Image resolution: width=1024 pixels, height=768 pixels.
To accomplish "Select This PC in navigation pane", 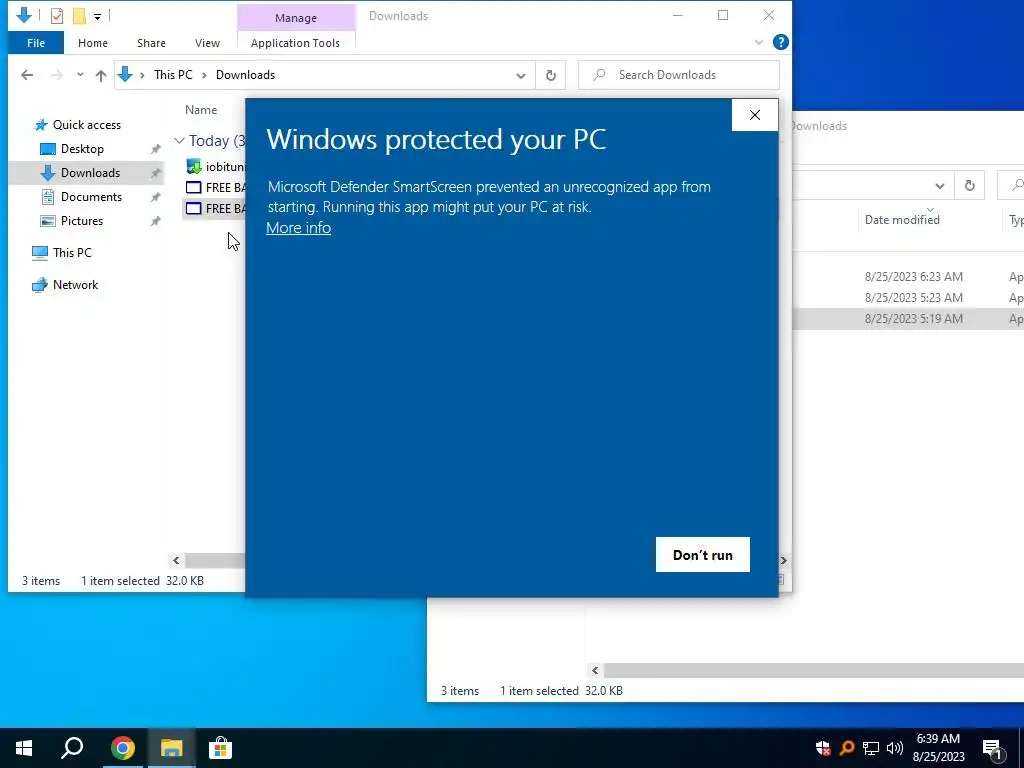I will pos(72,253).
